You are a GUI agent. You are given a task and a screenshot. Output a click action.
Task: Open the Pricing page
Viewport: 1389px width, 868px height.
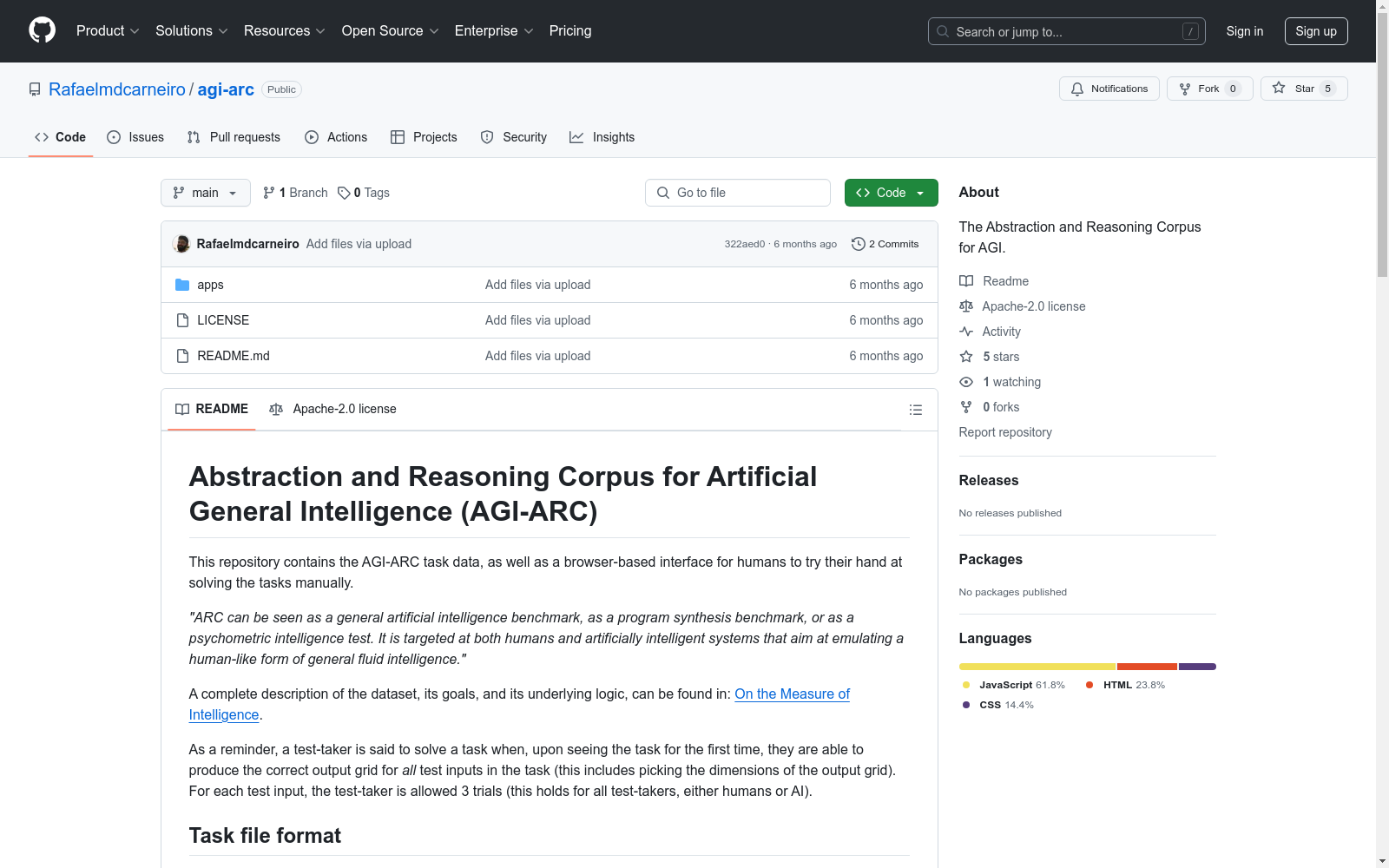pos(570,31)
